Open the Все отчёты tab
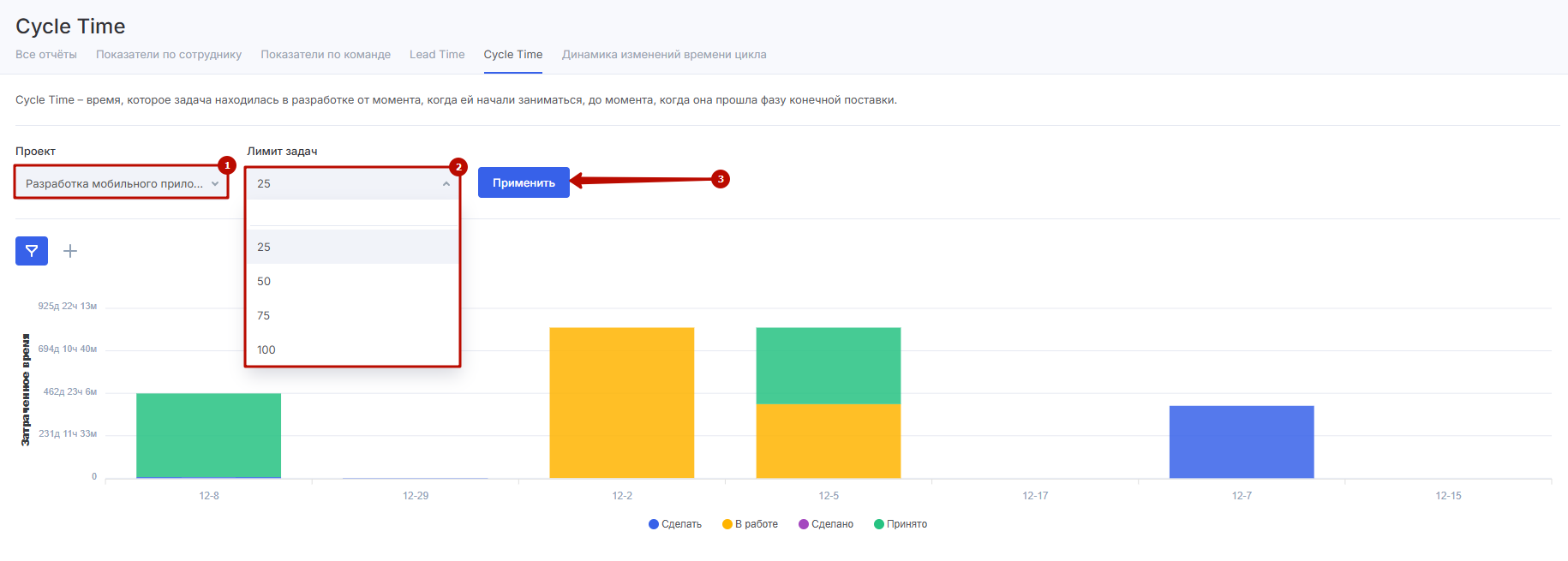Screen dimensions: 1568x561 (x=46, y=54)
